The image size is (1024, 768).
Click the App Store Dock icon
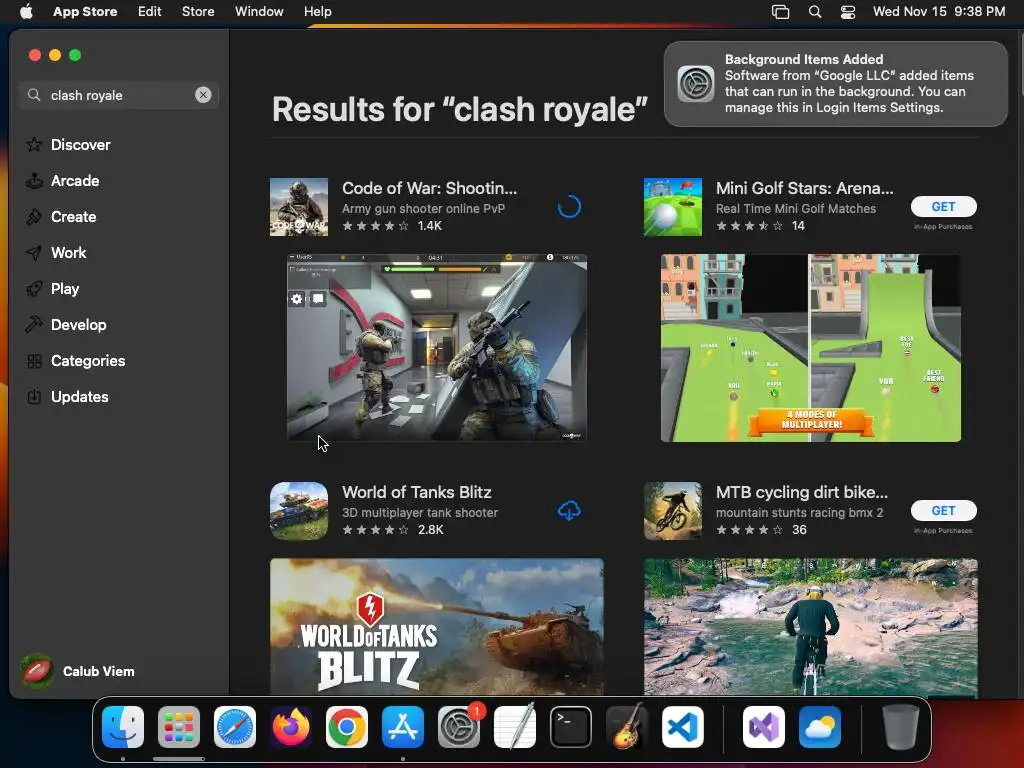tap(403, 727)
